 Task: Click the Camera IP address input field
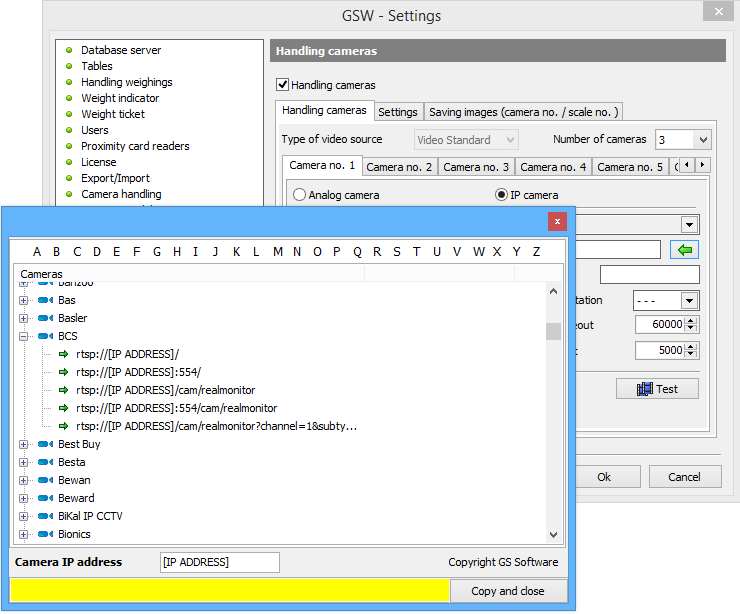pos(220,562)
